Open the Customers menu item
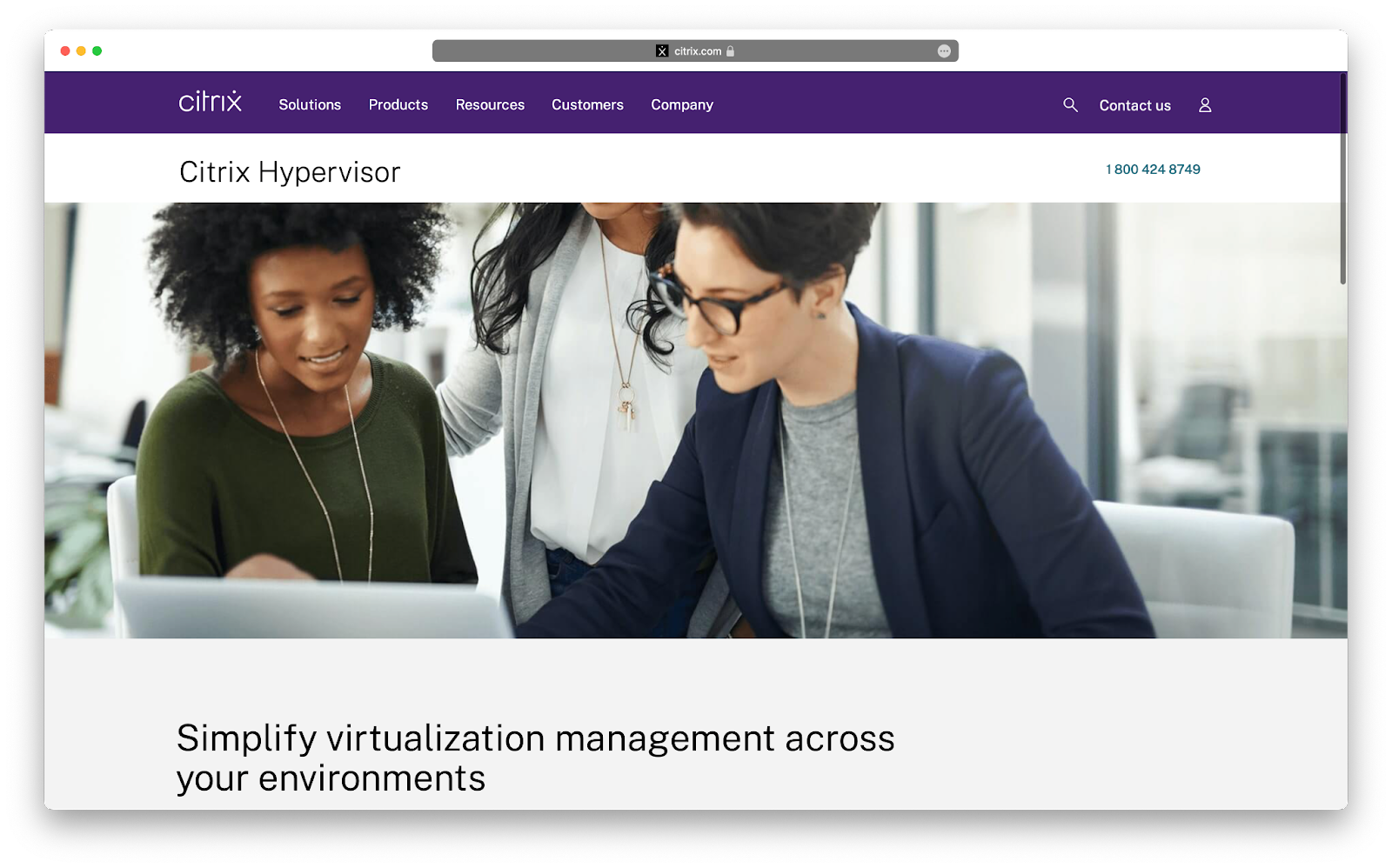Viewport: 1392px width, 868px height. (587, 104)
